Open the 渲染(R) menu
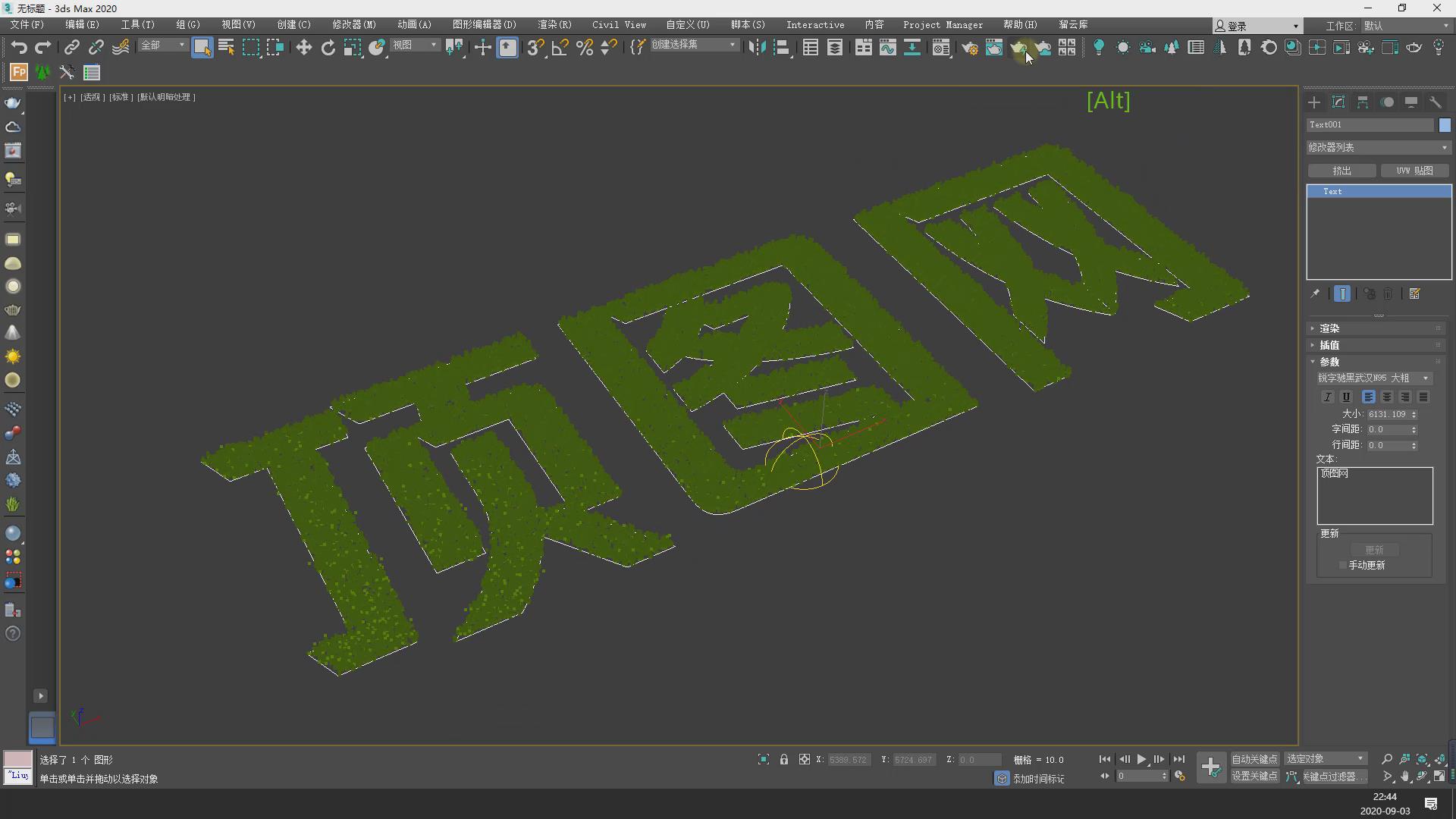Viewport: 1456px width, 819px height. 554,25
